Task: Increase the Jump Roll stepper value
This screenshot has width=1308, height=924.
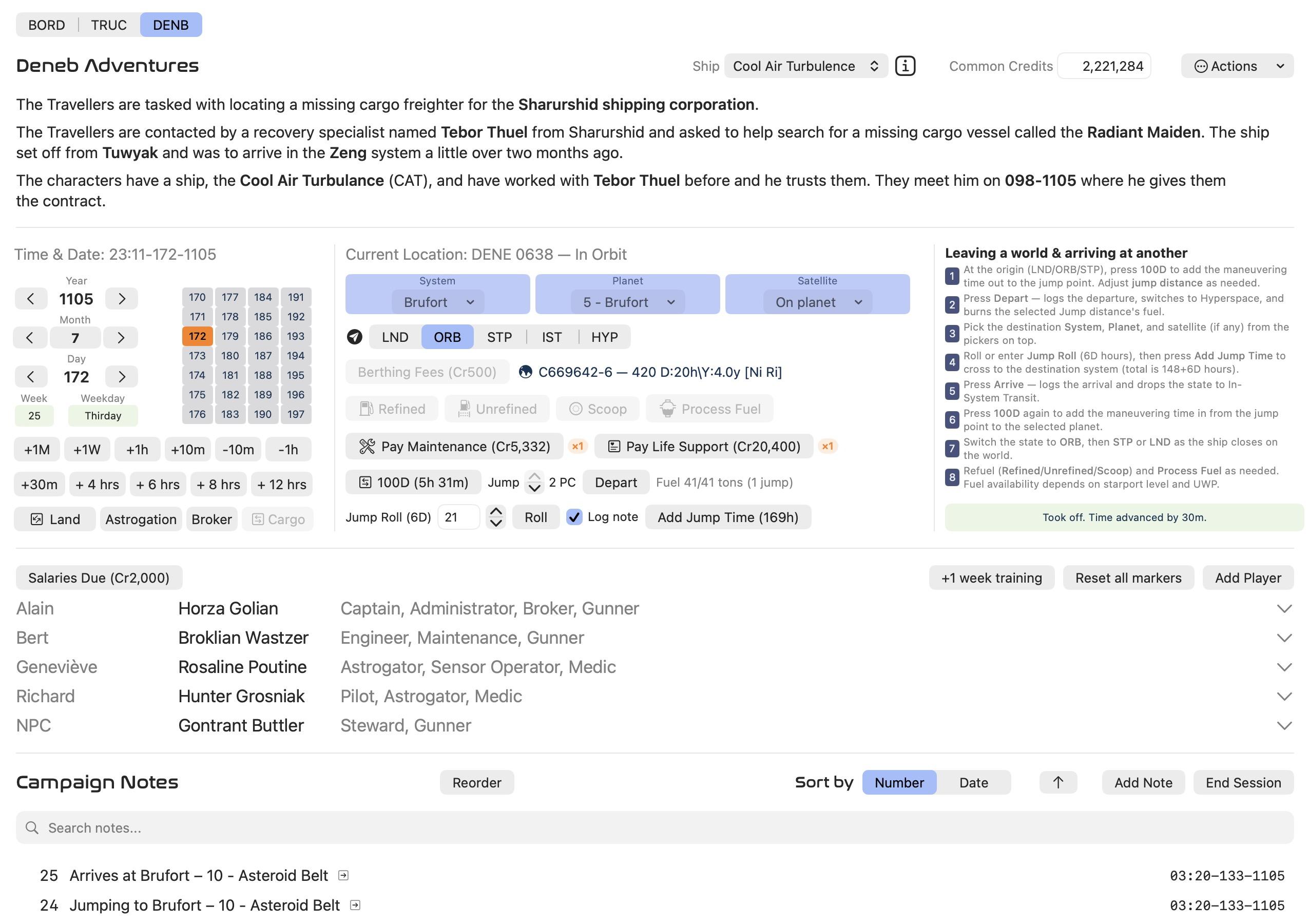Action: 496,511
